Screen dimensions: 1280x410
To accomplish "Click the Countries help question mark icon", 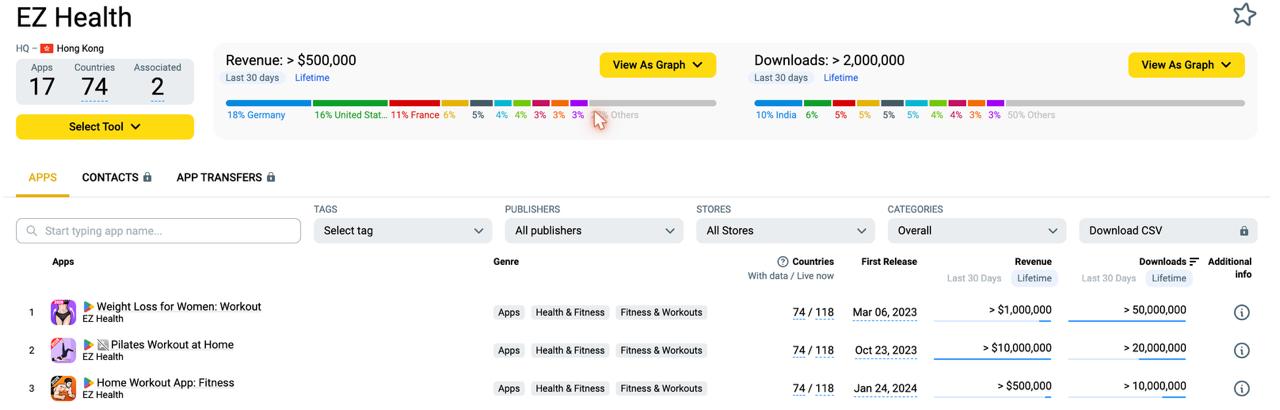I will pos(783,262).
